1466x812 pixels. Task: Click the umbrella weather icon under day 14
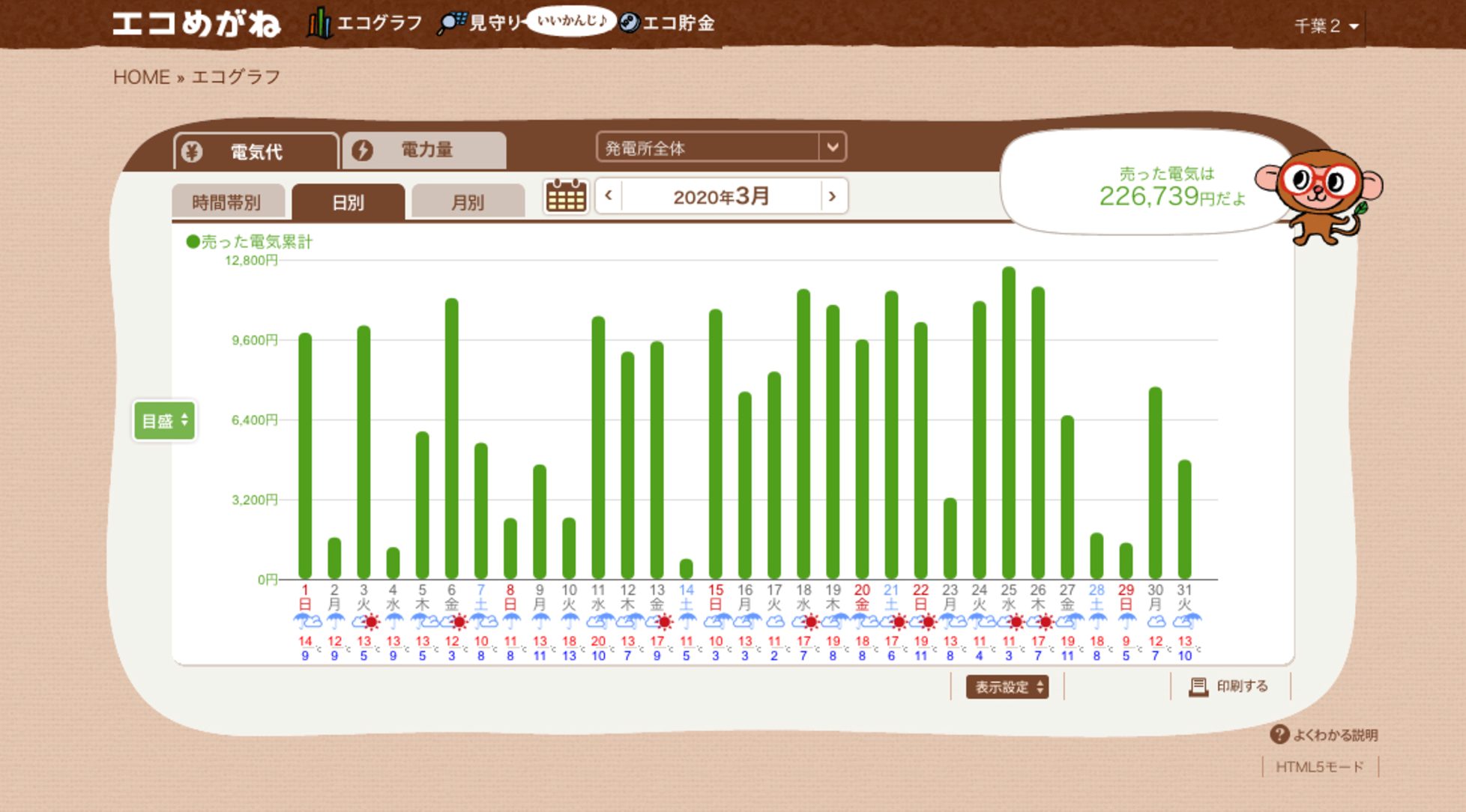[x=687, y=621]
